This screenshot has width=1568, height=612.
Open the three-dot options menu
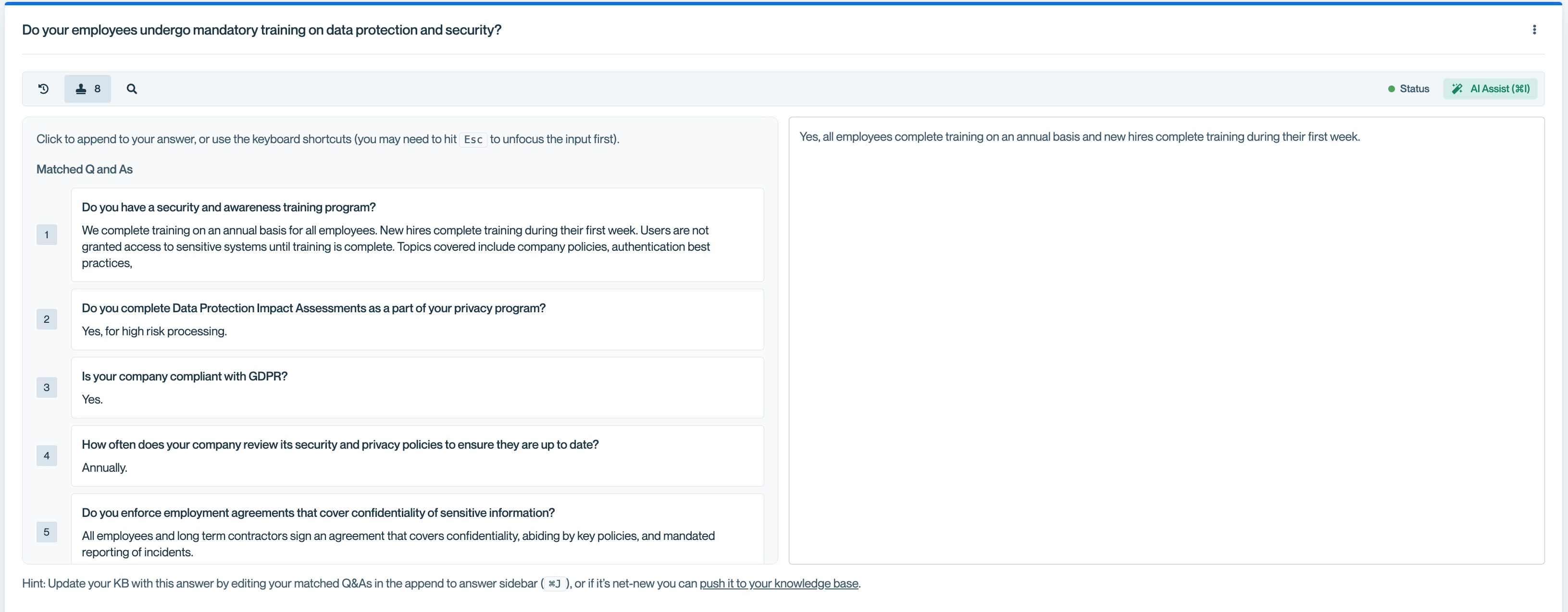click(x=1534, y=30)
